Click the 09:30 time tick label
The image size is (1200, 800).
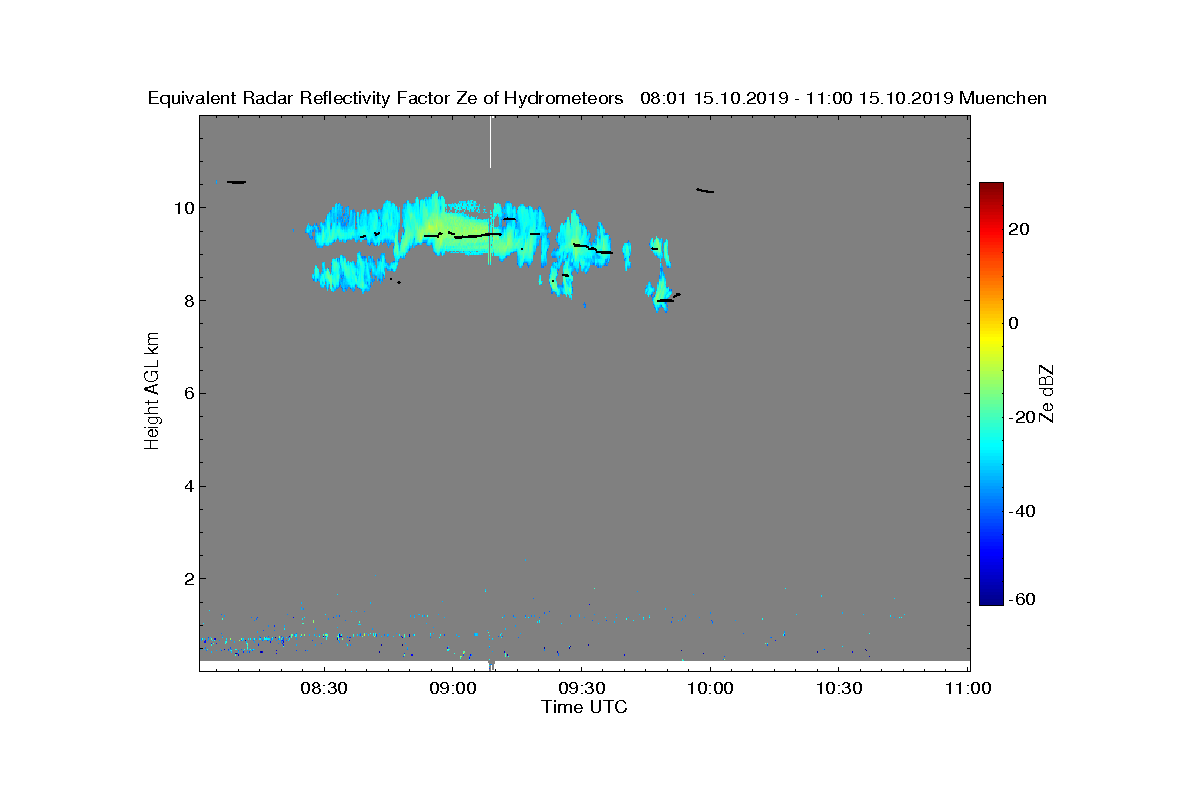(x=581, y=688)
